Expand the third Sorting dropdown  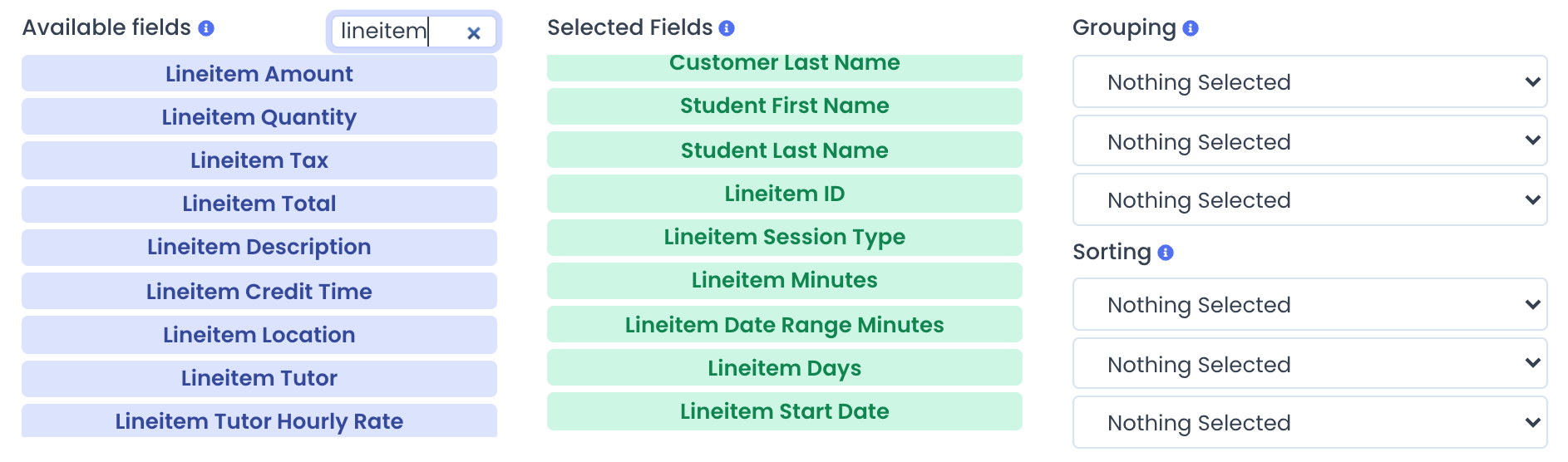pos(1309,422)
